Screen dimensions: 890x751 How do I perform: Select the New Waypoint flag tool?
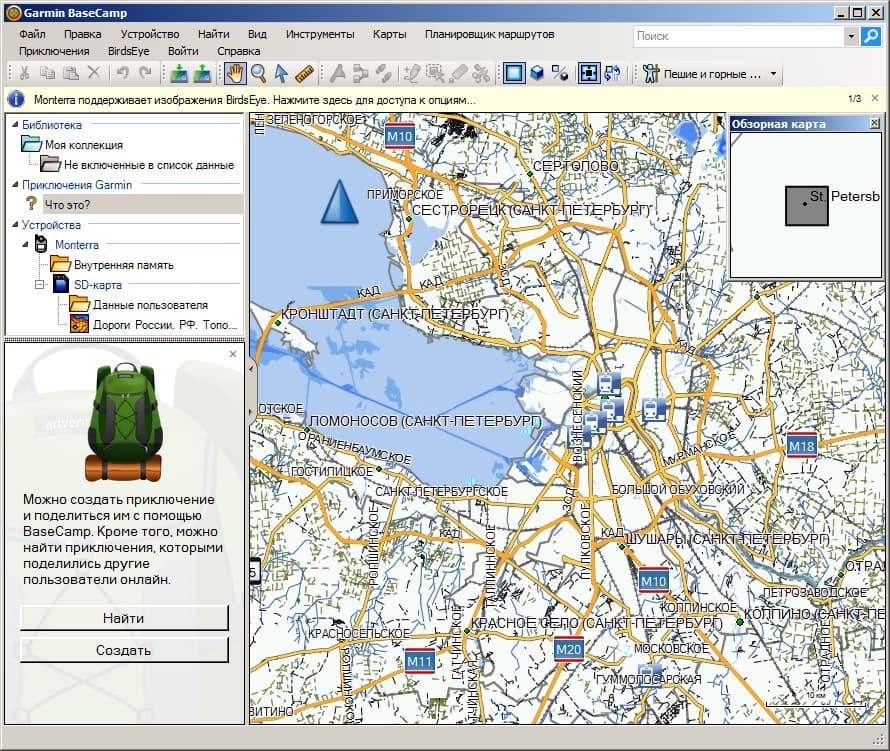pyautogui.click(x=338, y=73)
